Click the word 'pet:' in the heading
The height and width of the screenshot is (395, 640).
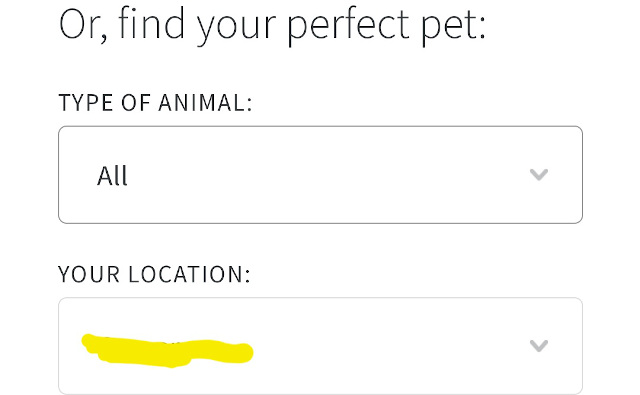(x=453, y=27)
